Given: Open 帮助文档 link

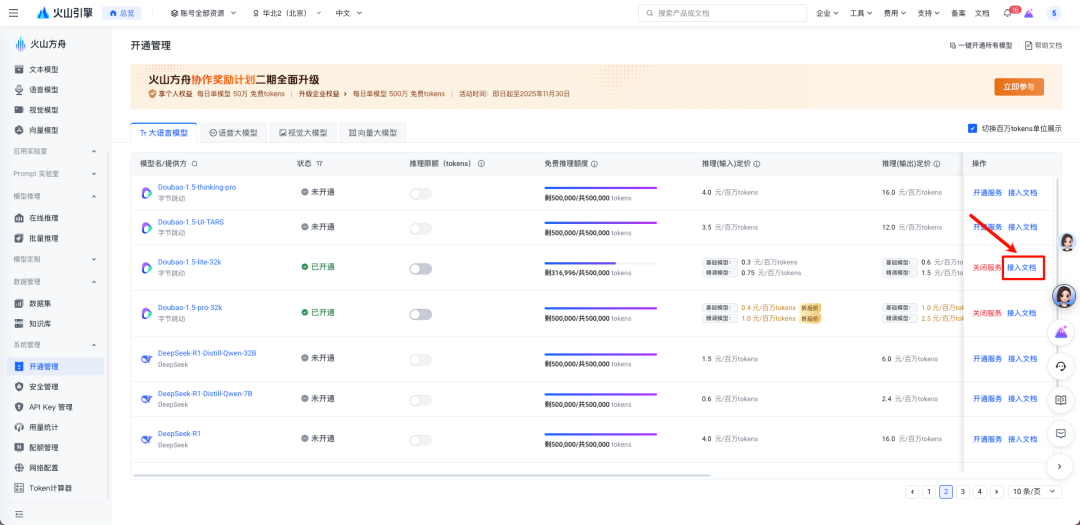Looking at the screenshot, I should [x=1043, y=45].
